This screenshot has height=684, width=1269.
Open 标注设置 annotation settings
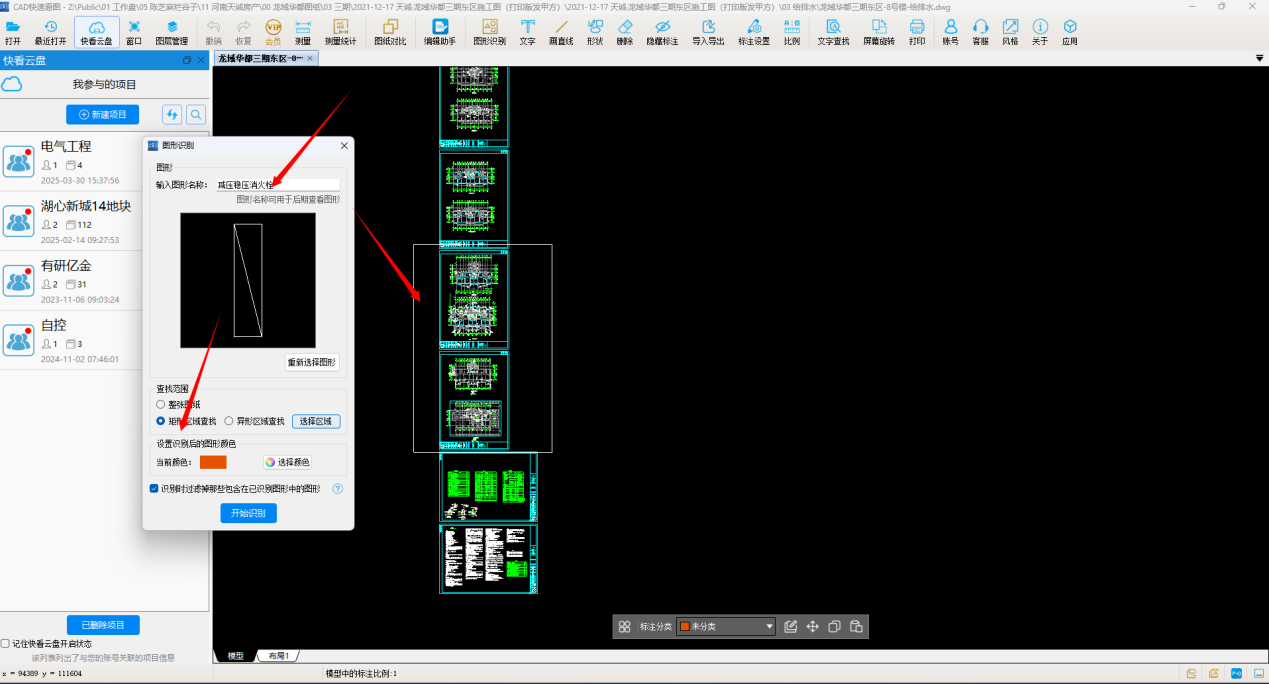coord(754,32)
